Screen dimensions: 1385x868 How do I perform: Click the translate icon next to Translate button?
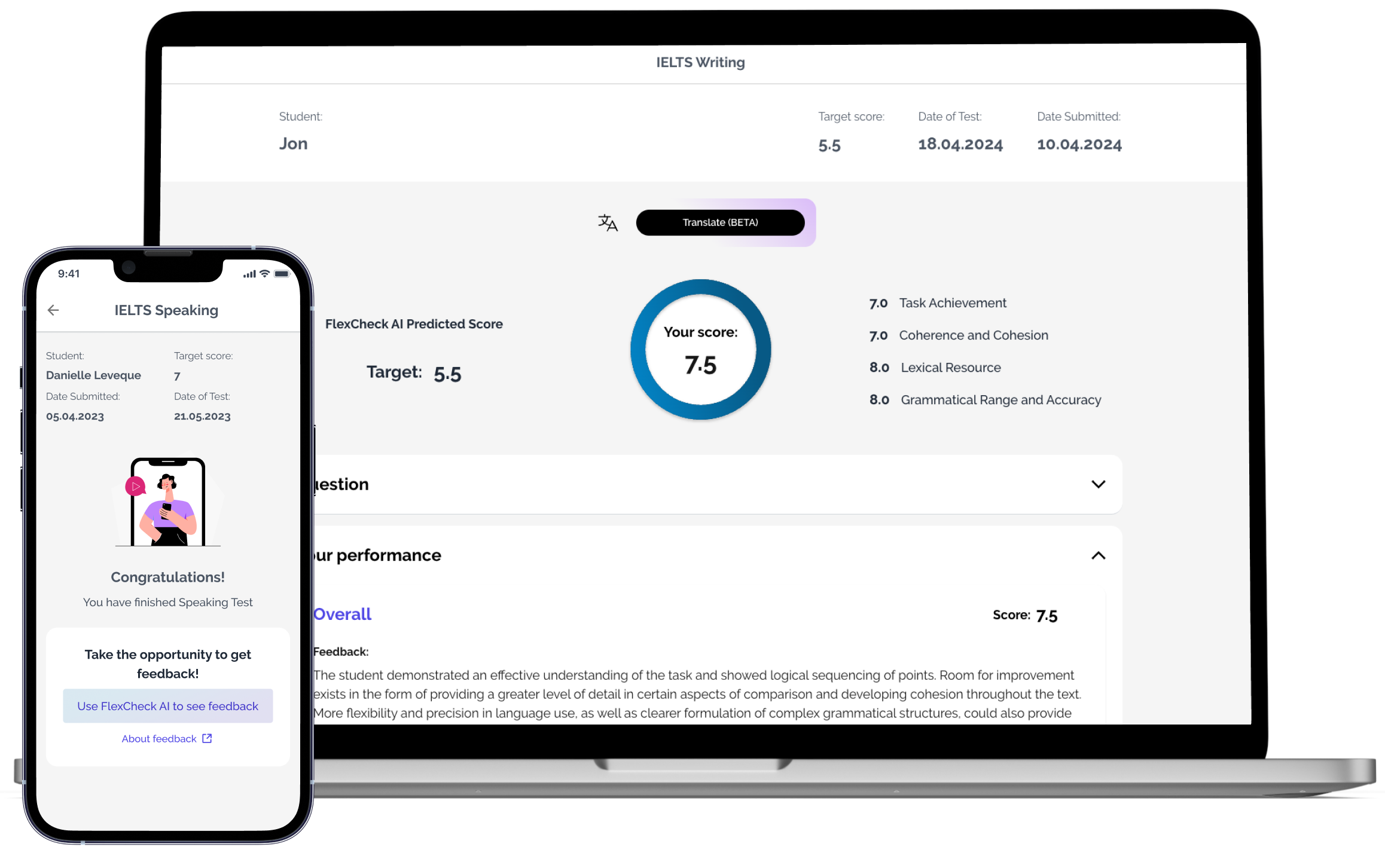[608, 221]
